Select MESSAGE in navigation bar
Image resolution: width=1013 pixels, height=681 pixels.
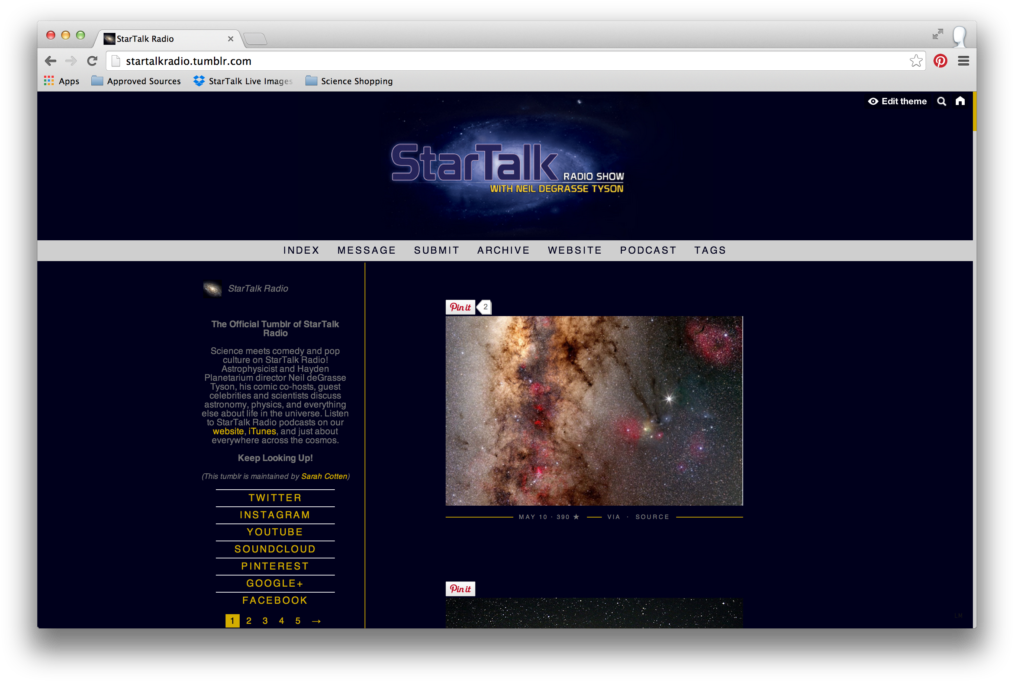click(x=366, y=250)
